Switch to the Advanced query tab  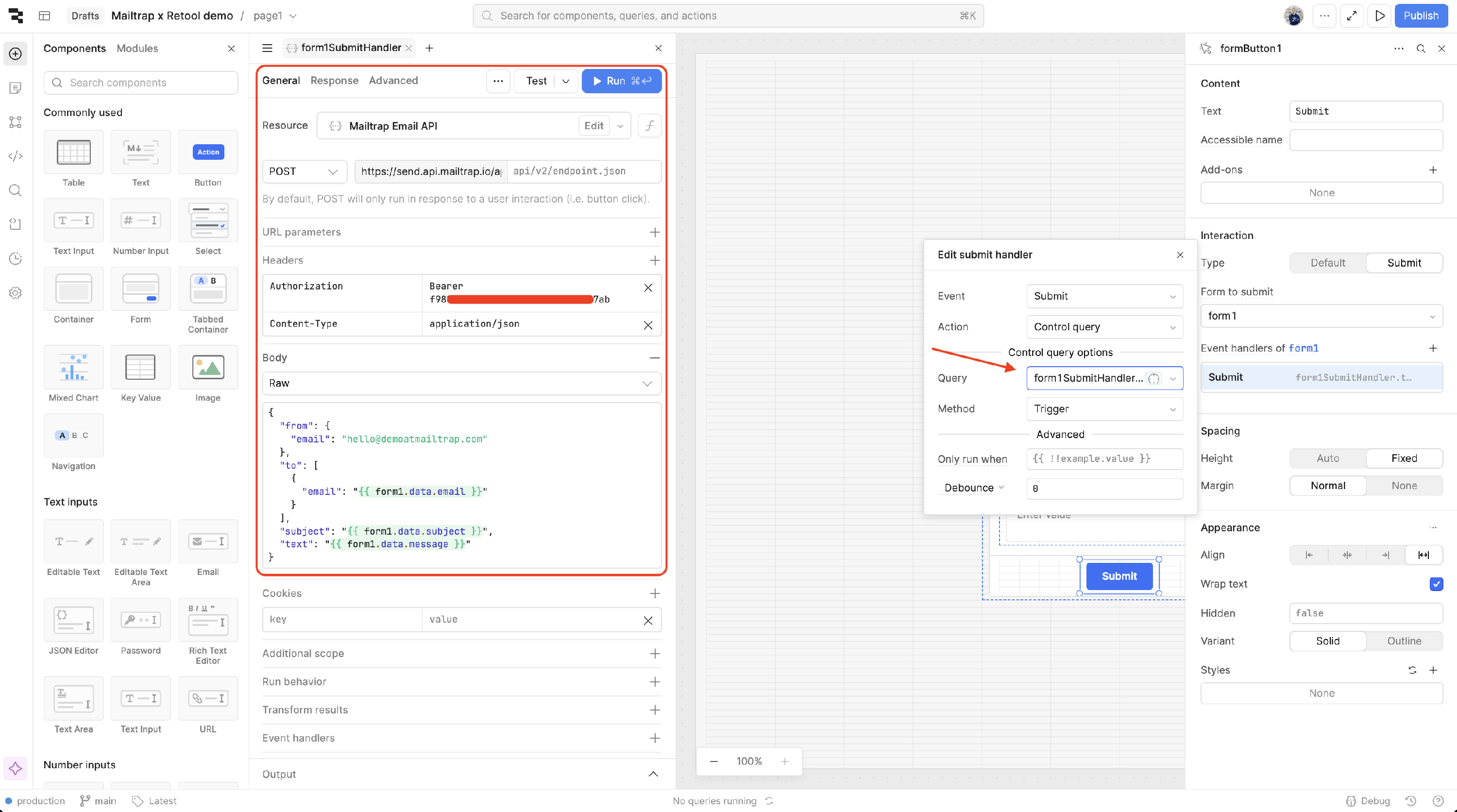coord(394,81)
